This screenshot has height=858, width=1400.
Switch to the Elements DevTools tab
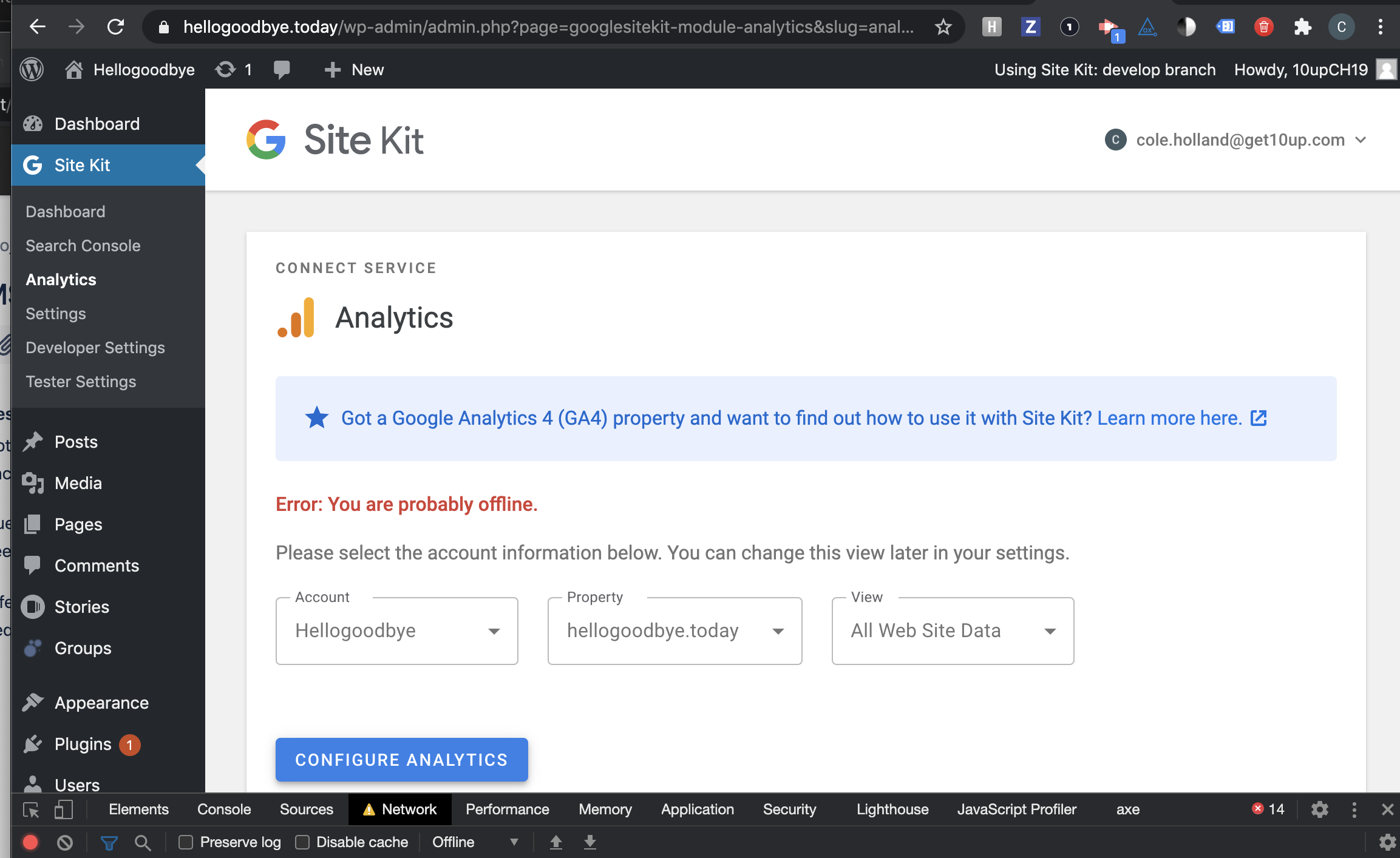138,809
